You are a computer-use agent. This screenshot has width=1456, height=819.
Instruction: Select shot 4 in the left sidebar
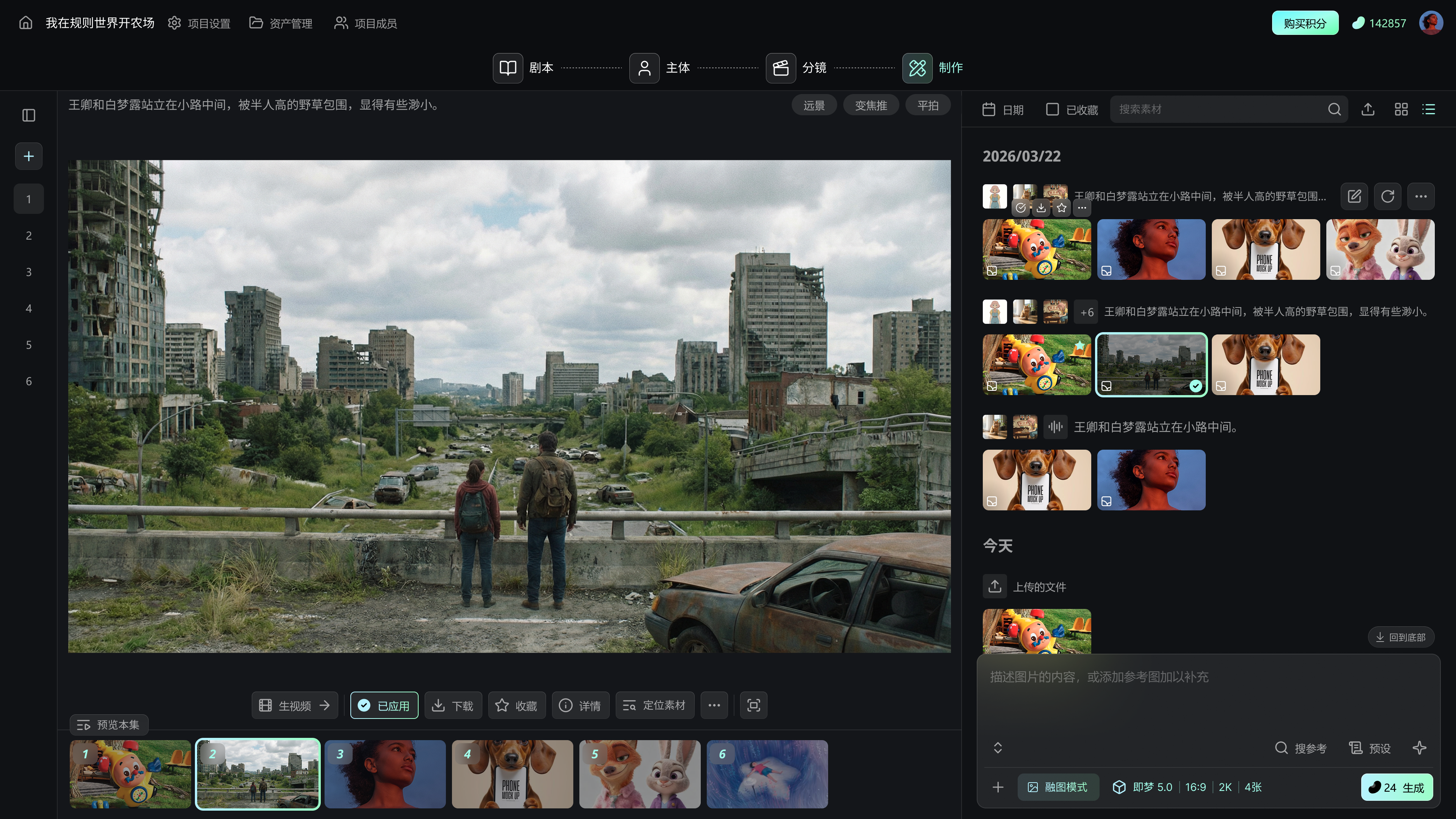(x=29, y=308)
